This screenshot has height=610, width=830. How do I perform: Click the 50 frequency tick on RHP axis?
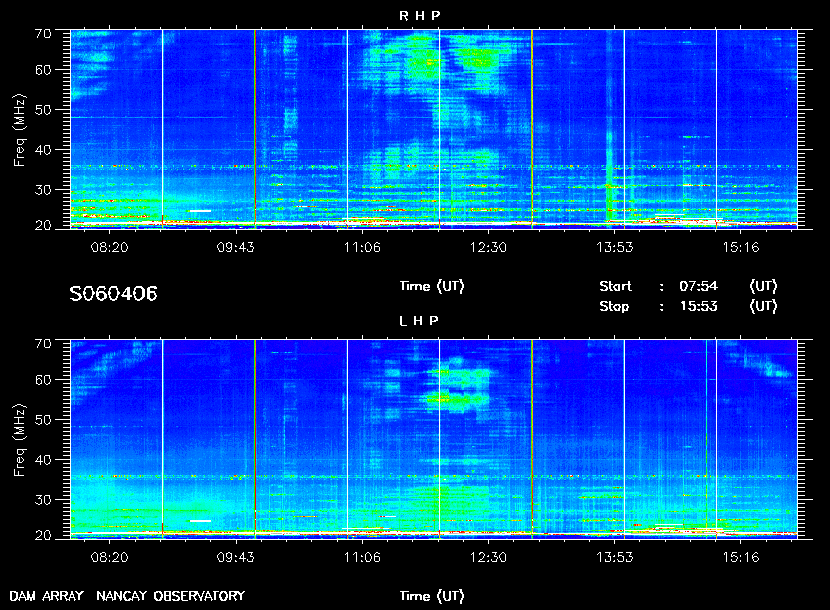point(43,110)
